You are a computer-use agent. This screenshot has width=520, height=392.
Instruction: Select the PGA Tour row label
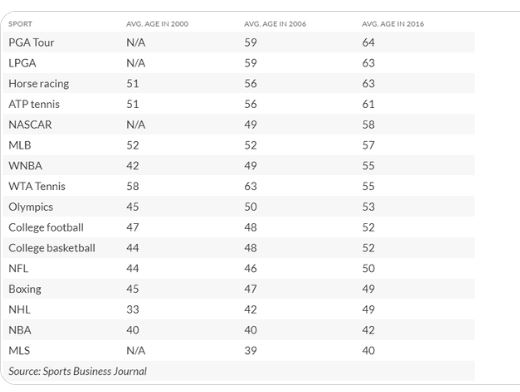[x=31, y=43]
